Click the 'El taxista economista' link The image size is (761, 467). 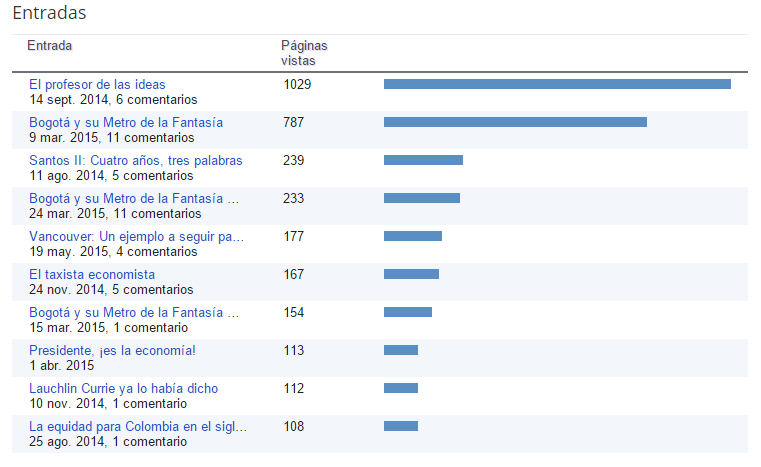click(x=92, y=274)
